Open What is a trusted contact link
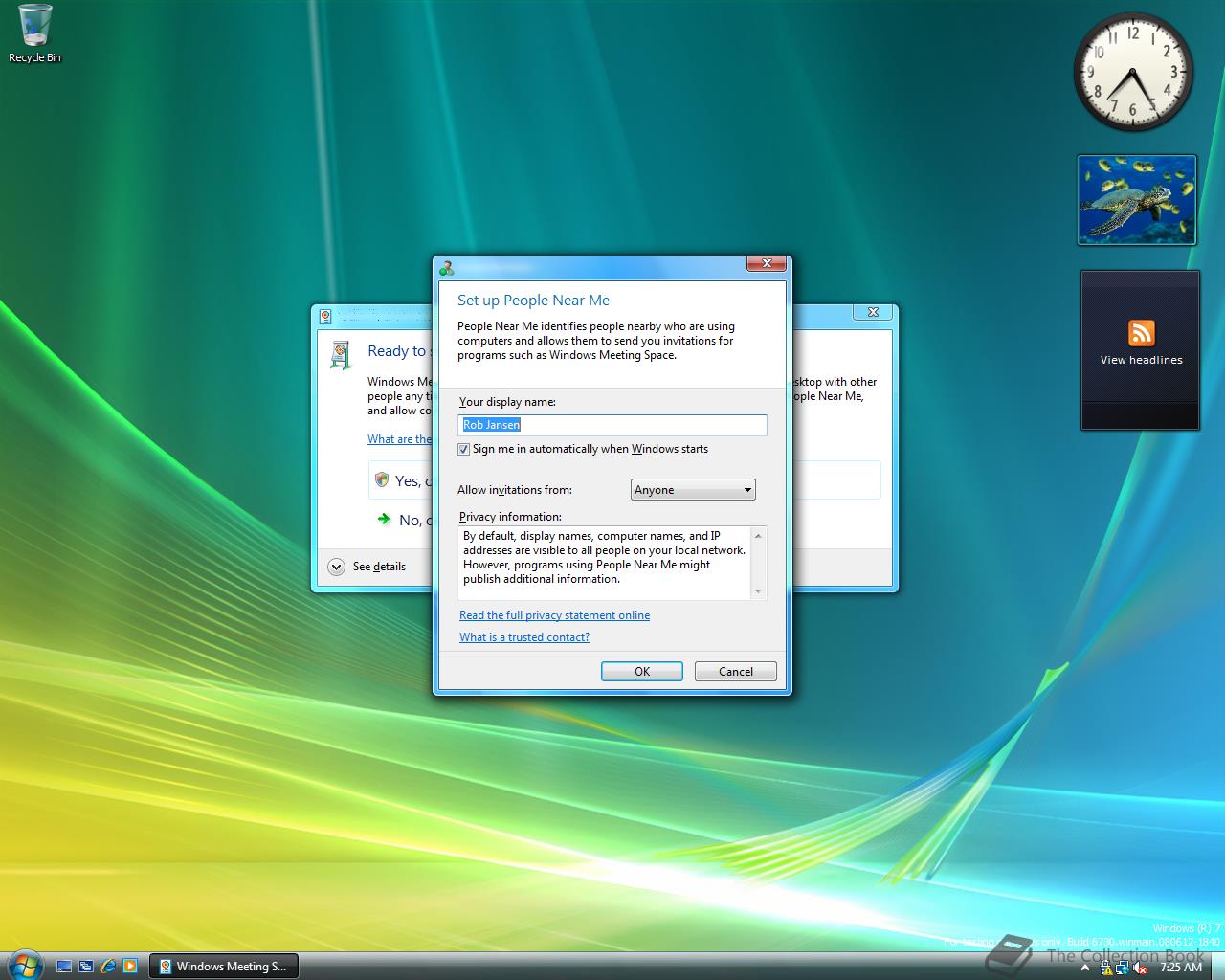Viewport: 1225px width, 980px height. [524, 637]
